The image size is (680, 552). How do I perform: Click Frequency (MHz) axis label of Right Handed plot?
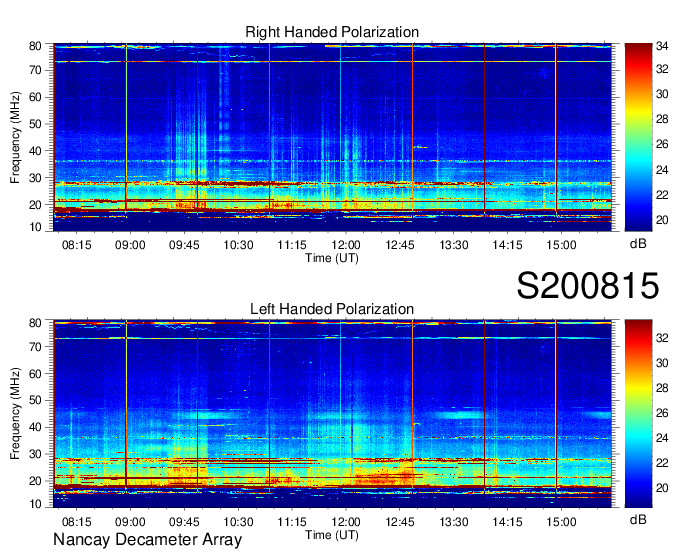(x=15, y=137)
